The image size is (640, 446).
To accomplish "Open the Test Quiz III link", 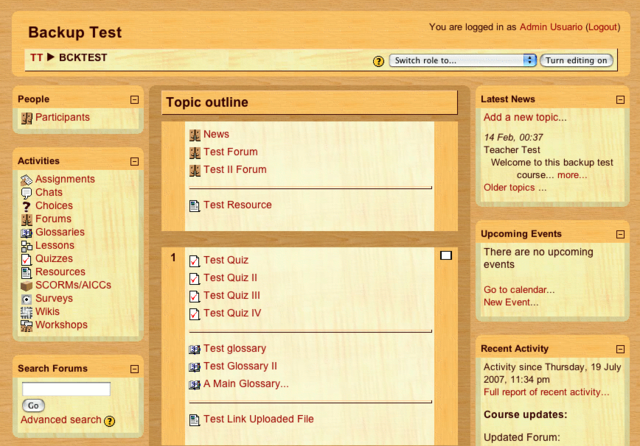I will pos(232,295).
